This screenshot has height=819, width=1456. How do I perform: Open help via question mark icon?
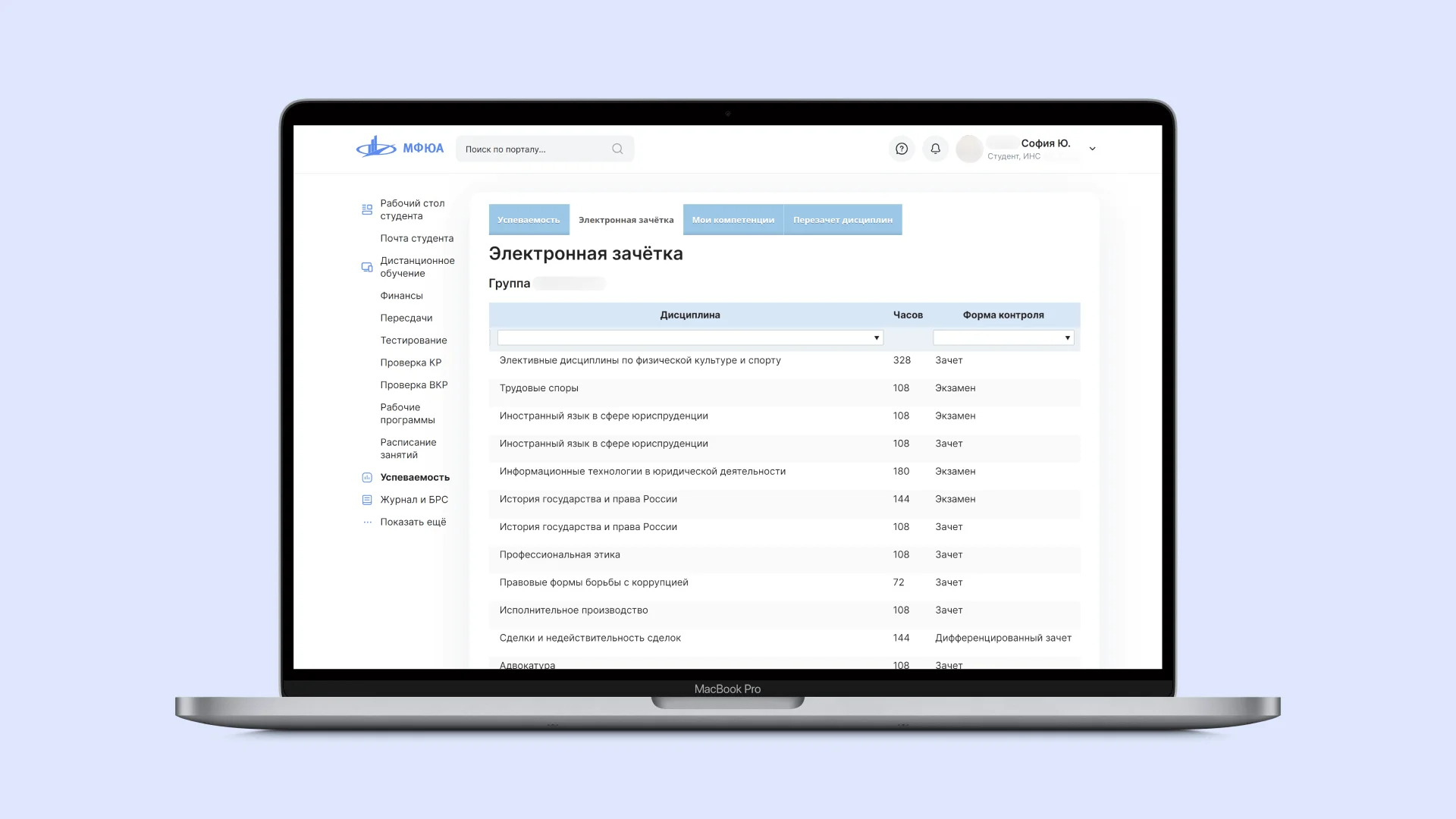[x=902, y=149]
